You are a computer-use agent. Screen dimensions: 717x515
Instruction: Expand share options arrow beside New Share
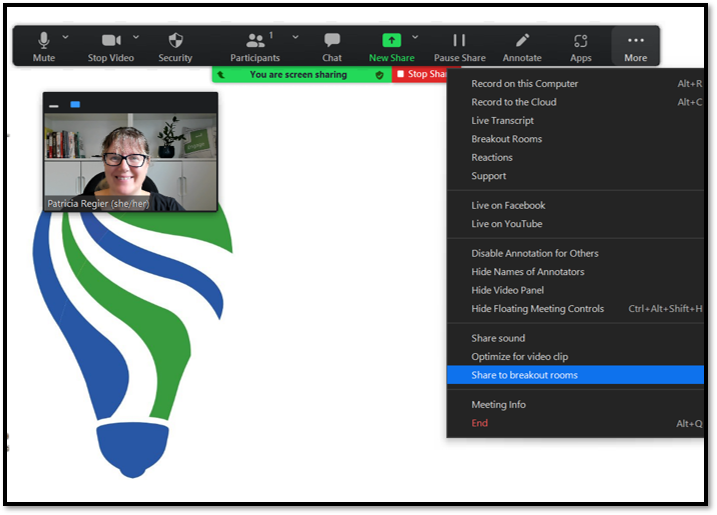tap(415, 37)
